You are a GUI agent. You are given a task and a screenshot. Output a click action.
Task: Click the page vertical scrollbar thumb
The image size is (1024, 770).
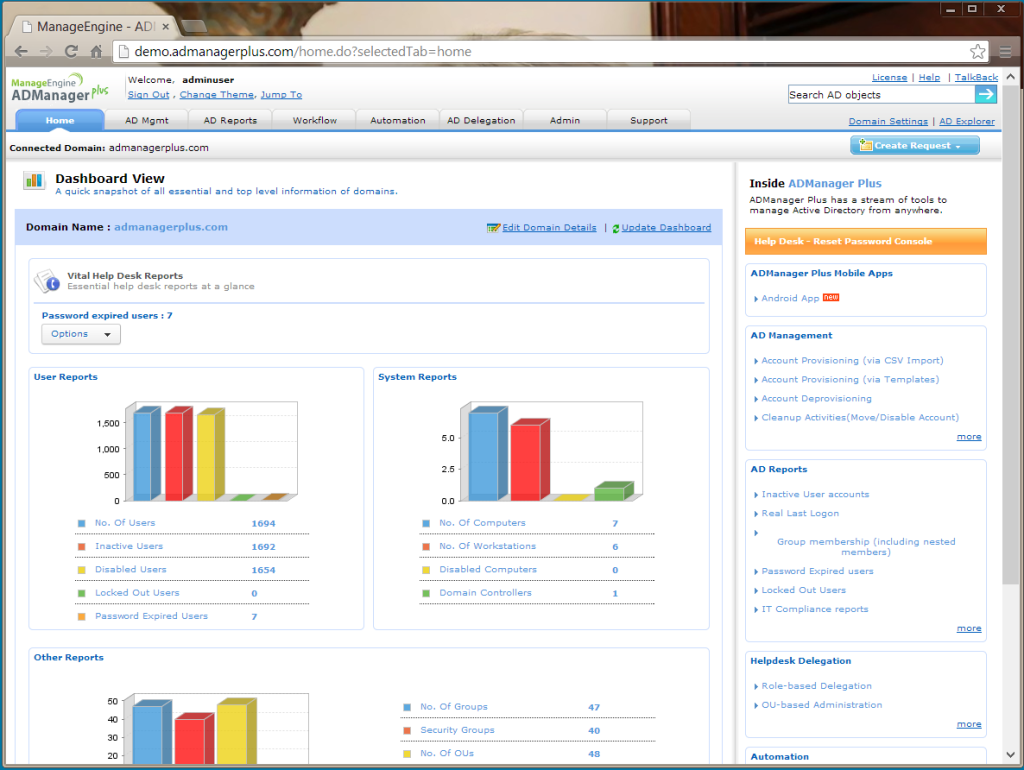(1010, 333)
